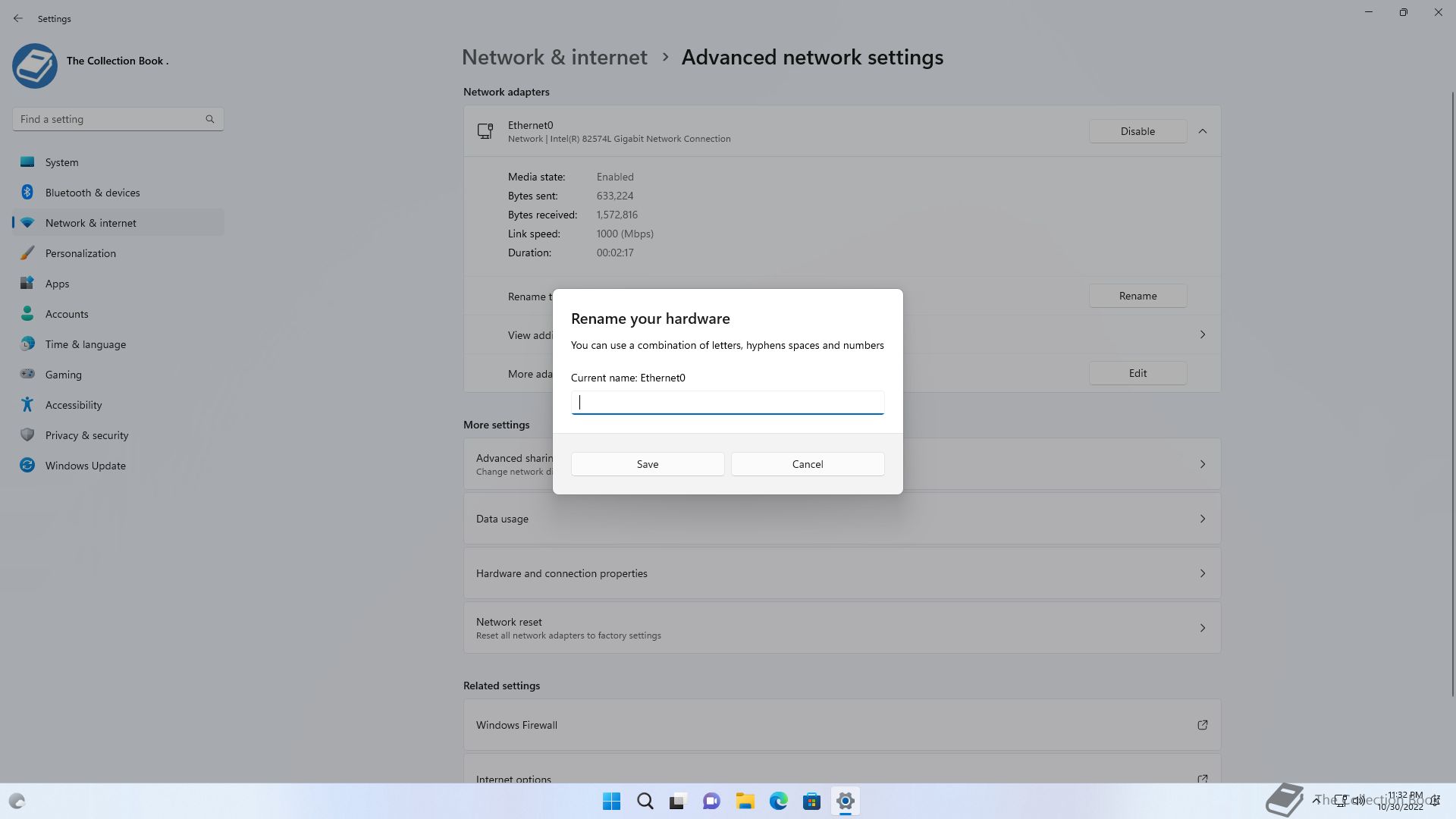Expand the Data usage row chevron

pyautogui.click(x=1202, y=519)
